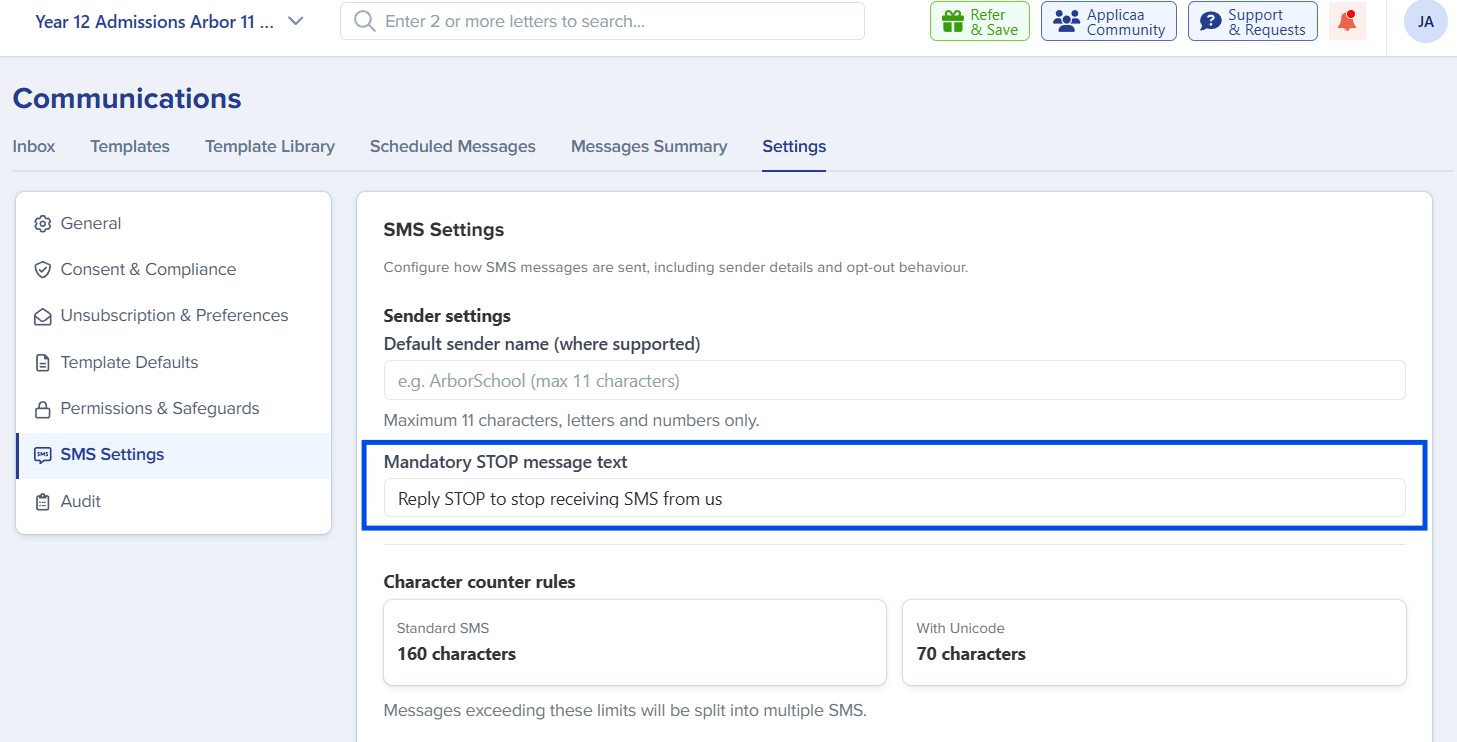This screenshot has height=742, width=1457.
Task: Click the Permissions & Safeguards lock icon
Action: 42,409
